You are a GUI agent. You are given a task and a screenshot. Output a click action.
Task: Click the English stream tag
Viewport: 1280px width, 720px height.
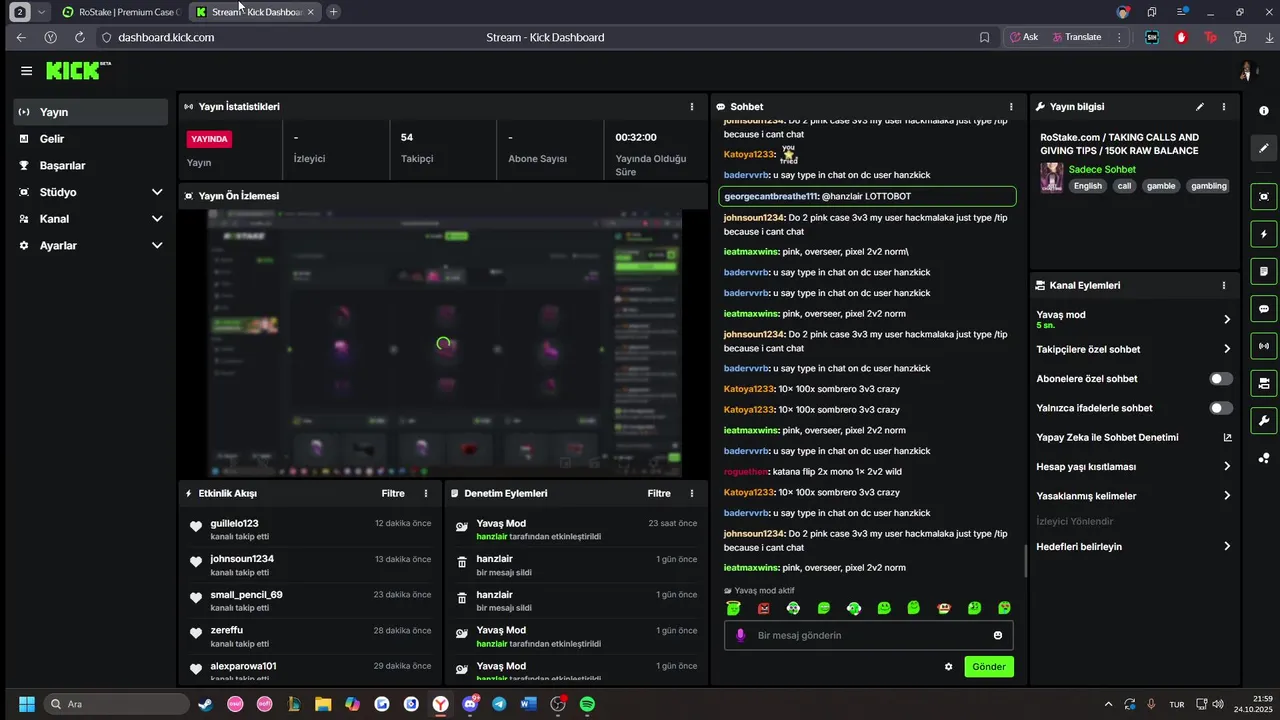(x=1087, y=186)
